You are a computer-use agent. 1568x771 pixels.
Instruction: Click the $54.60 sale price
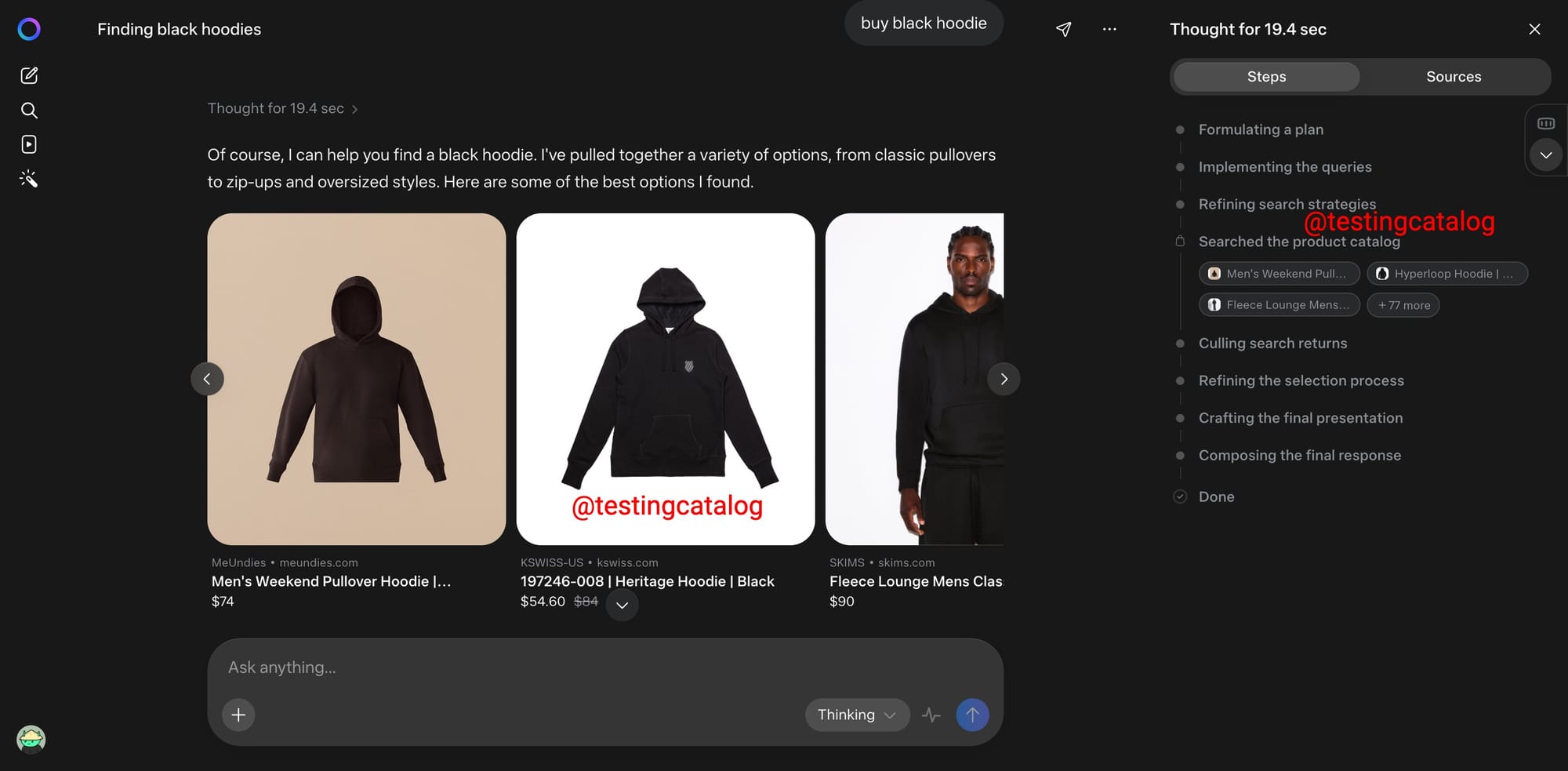point(543,602)
